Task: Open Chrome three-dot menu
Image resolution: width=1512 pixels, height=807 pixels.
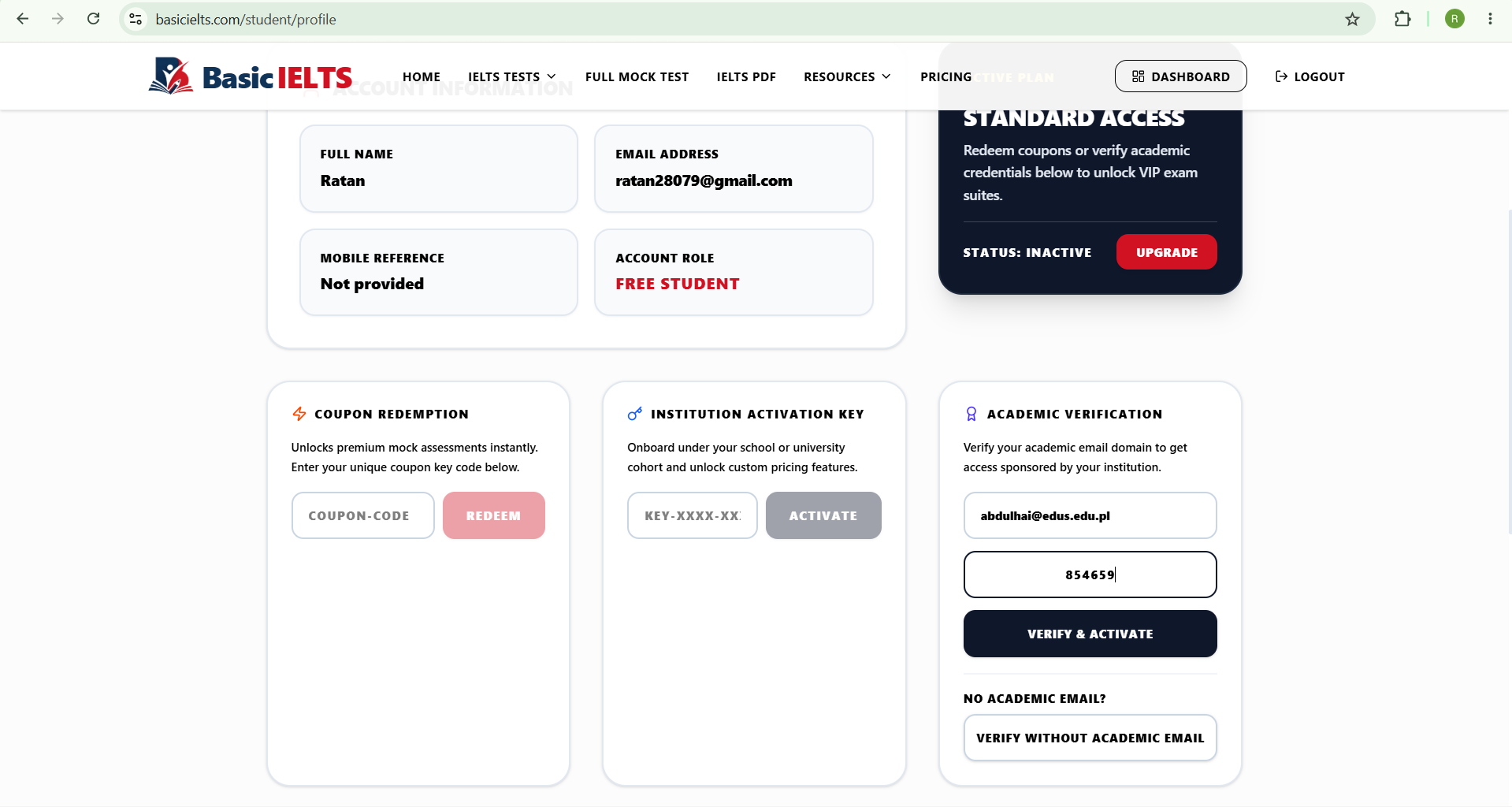Action: click(1490, 19)
